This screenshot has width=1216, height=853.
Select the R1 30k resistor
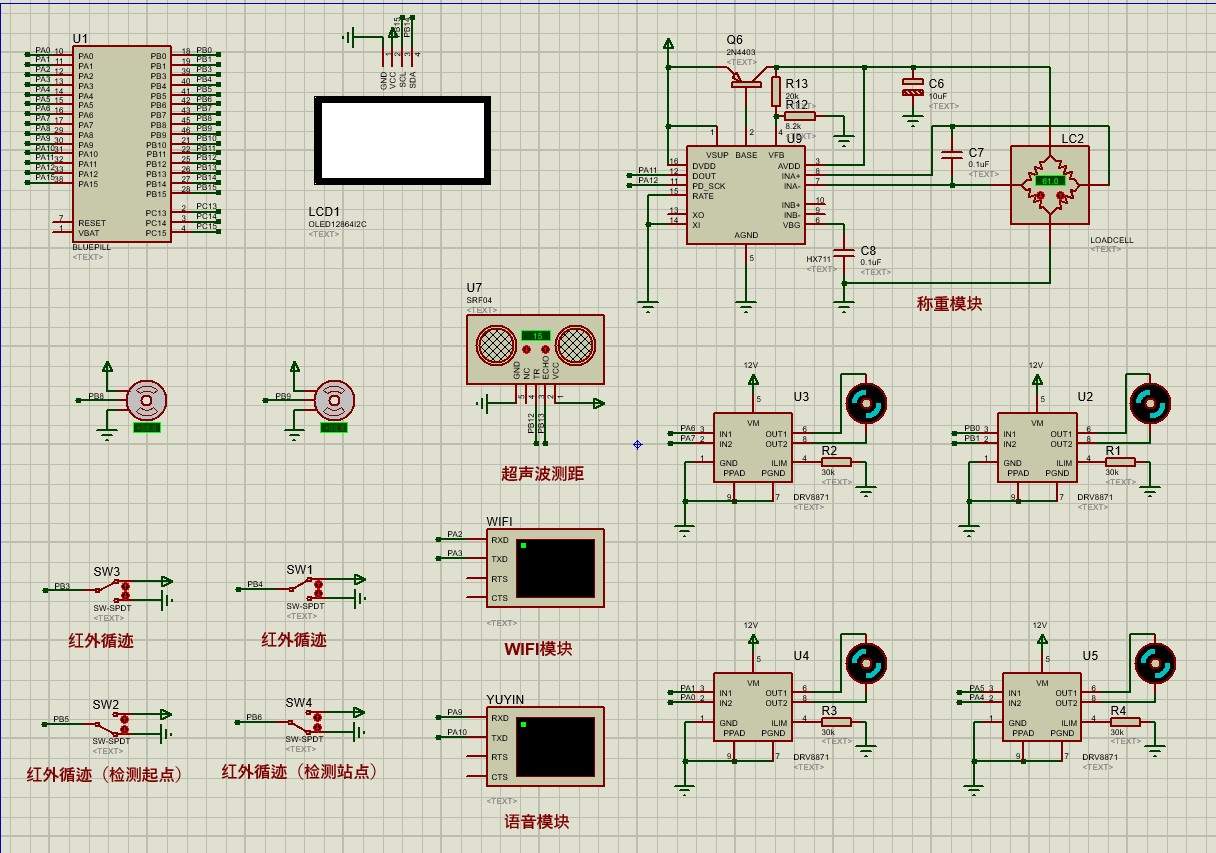coord(1120,462)
